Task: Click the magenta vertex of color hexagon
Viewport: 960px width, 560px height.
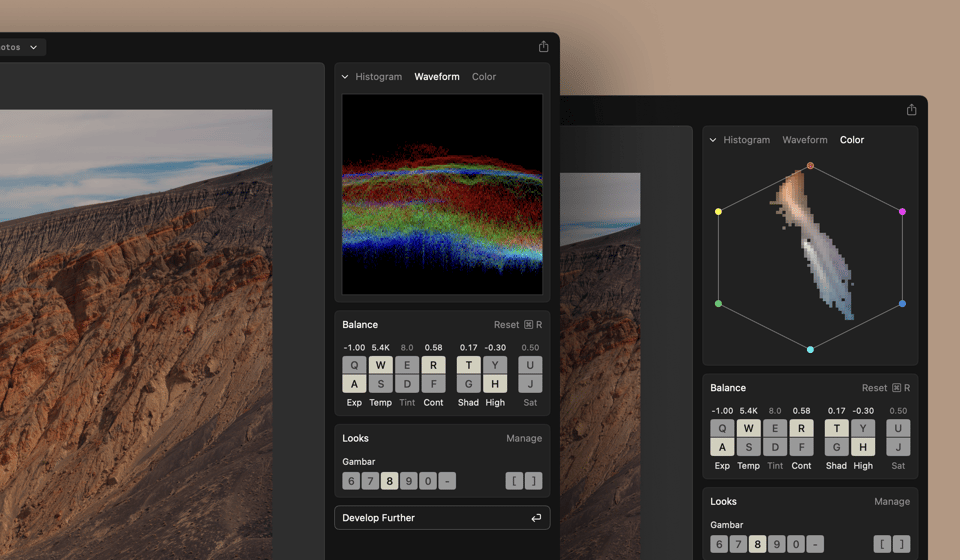Action: tap(902, 212)
